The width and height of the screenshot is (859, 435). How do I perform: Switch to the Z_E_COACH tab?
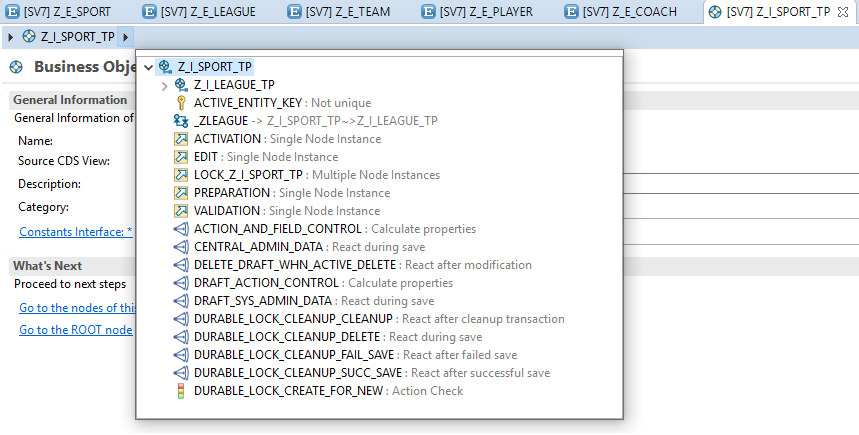[x=621, y=12]
